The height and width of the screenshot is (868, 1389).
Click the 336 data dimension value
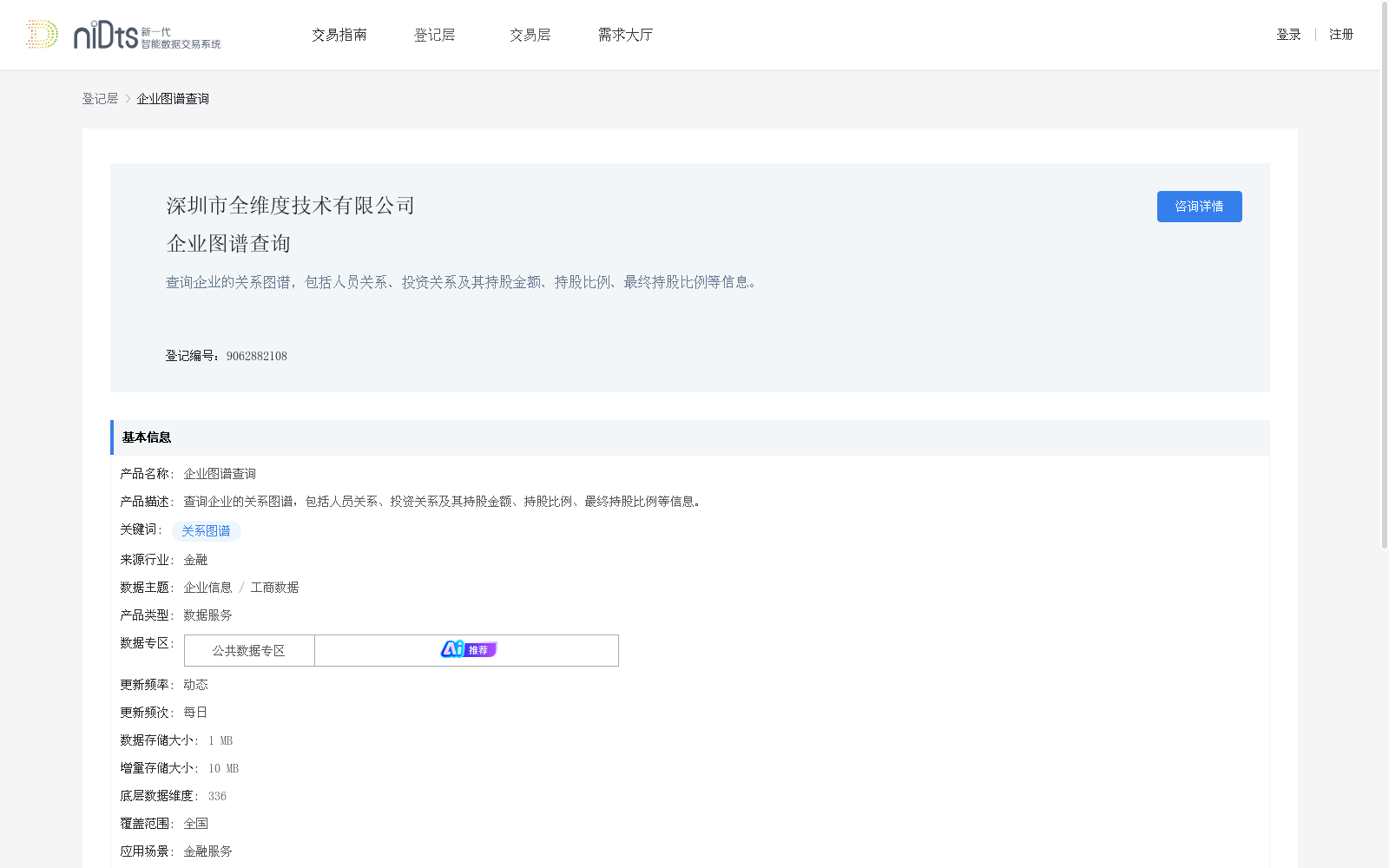point(217,796)
